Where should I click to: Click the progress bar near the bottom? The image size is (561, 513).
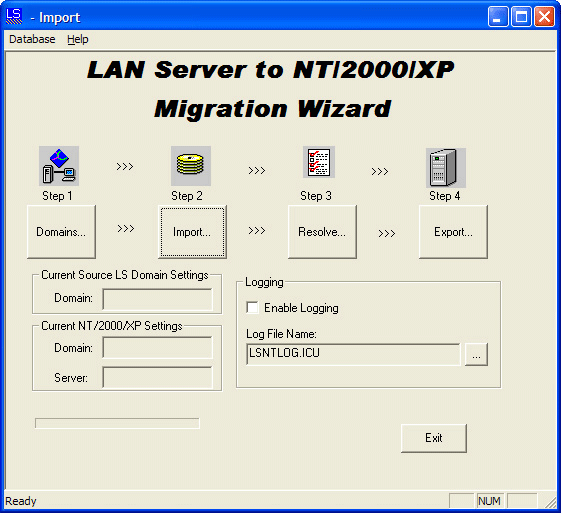click(x=117, y=423)
